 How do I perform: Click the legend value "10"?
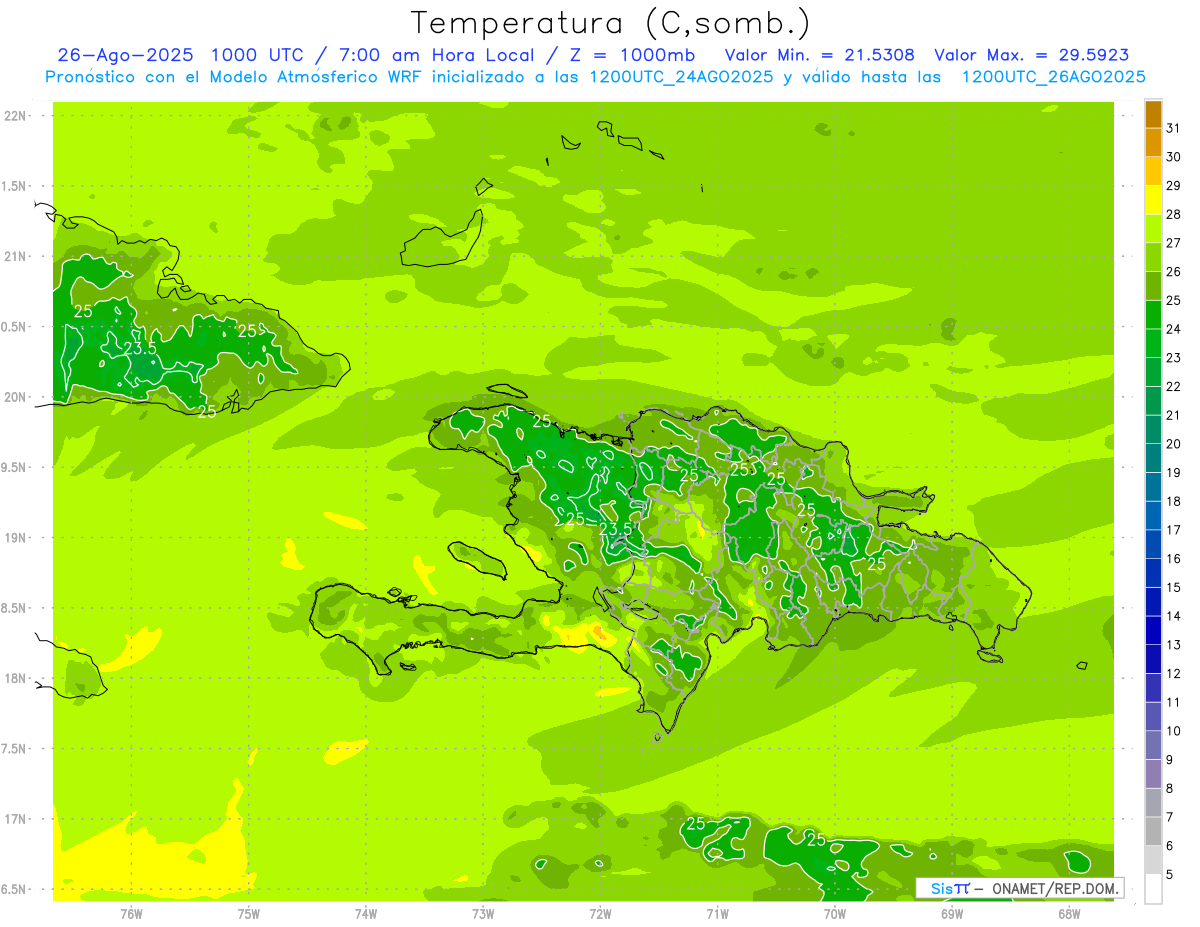click(1173, 731)
